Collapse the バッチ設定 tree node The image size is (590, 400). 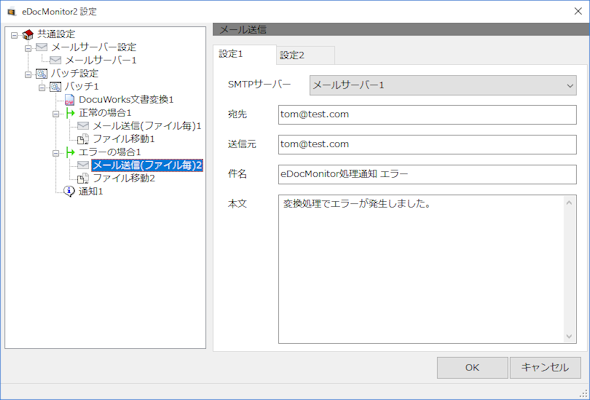click(28, 74)
